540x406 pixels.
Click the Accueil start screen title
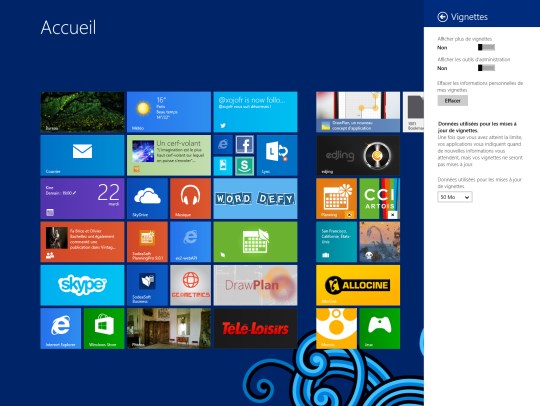pyautogui.click(x=68, y=28)
